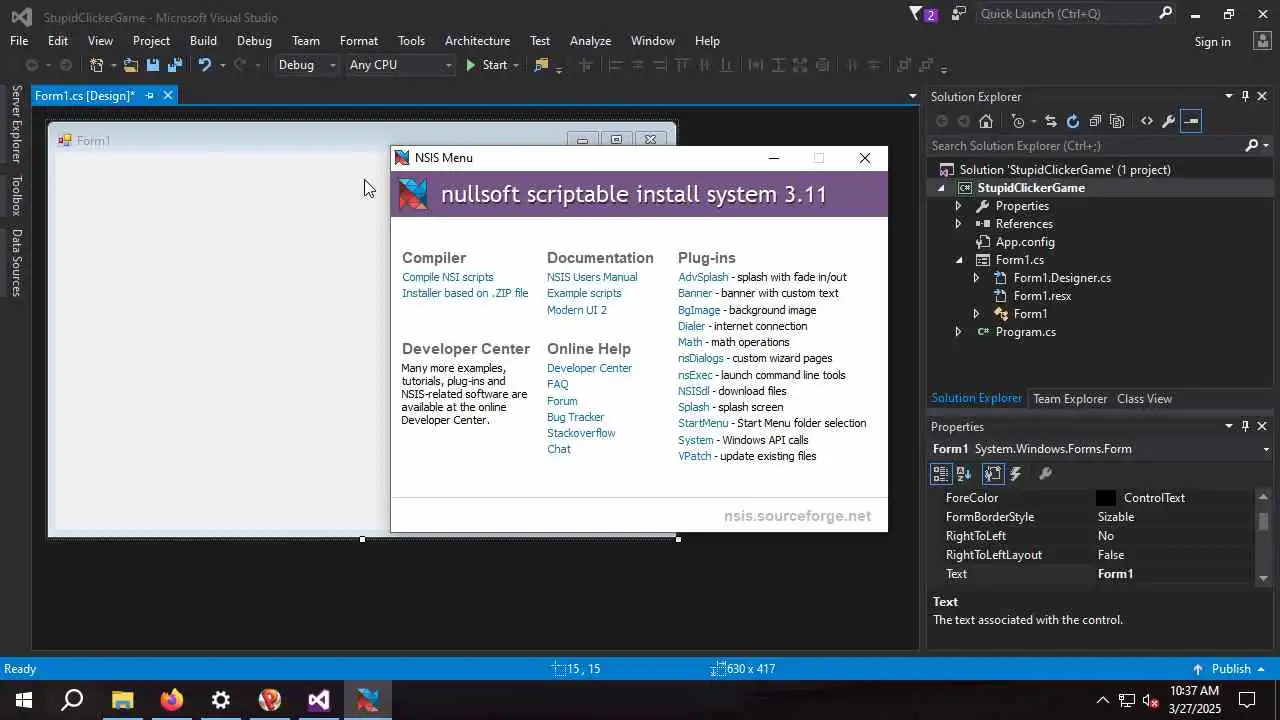
Task: Open the document tab list dropdown arrow
Action: (912, 96)
